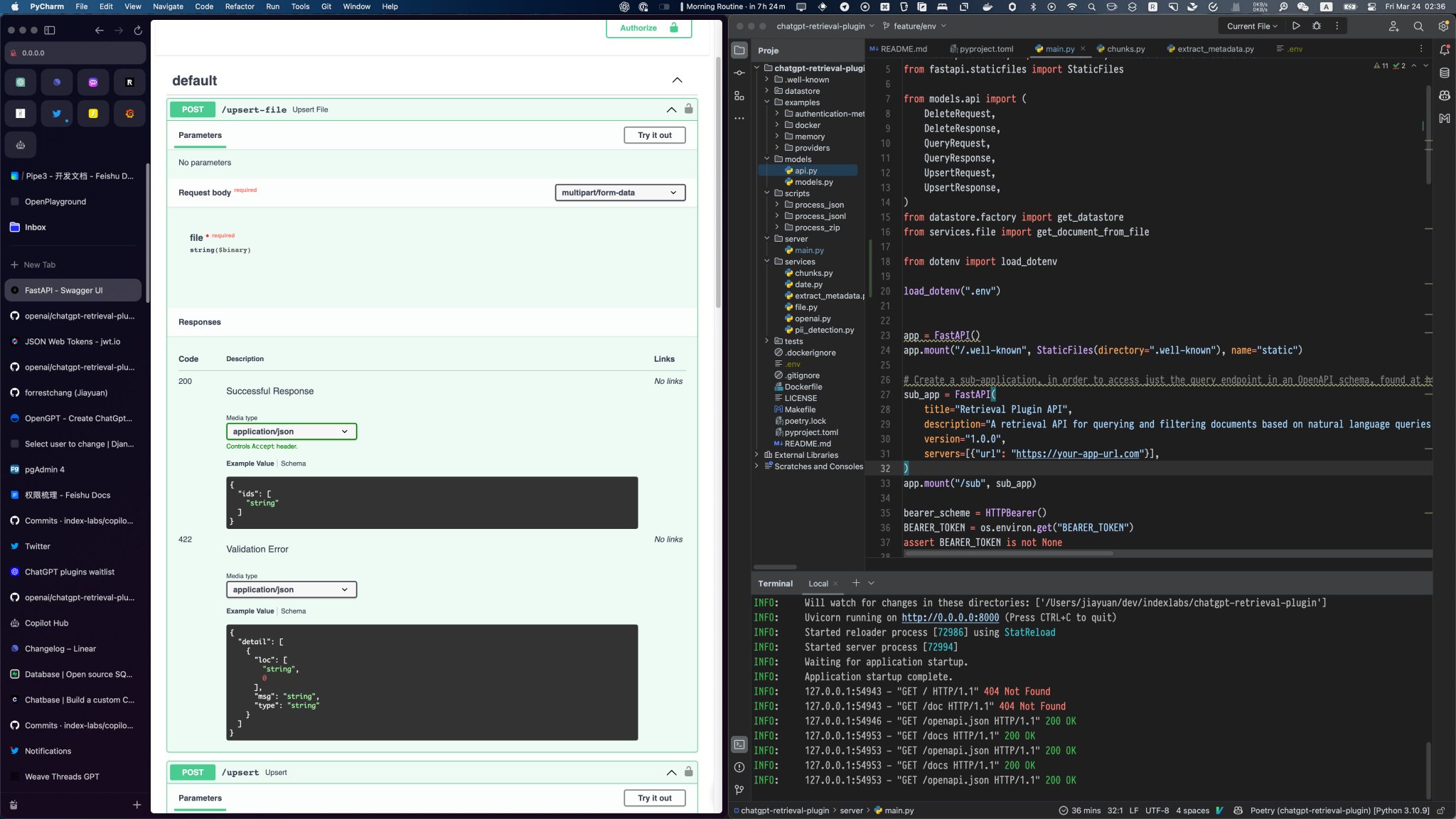Switch to the chunks.py editor tab
Viewport: 1456px width, 819px height.
[x=1125, y=49]
